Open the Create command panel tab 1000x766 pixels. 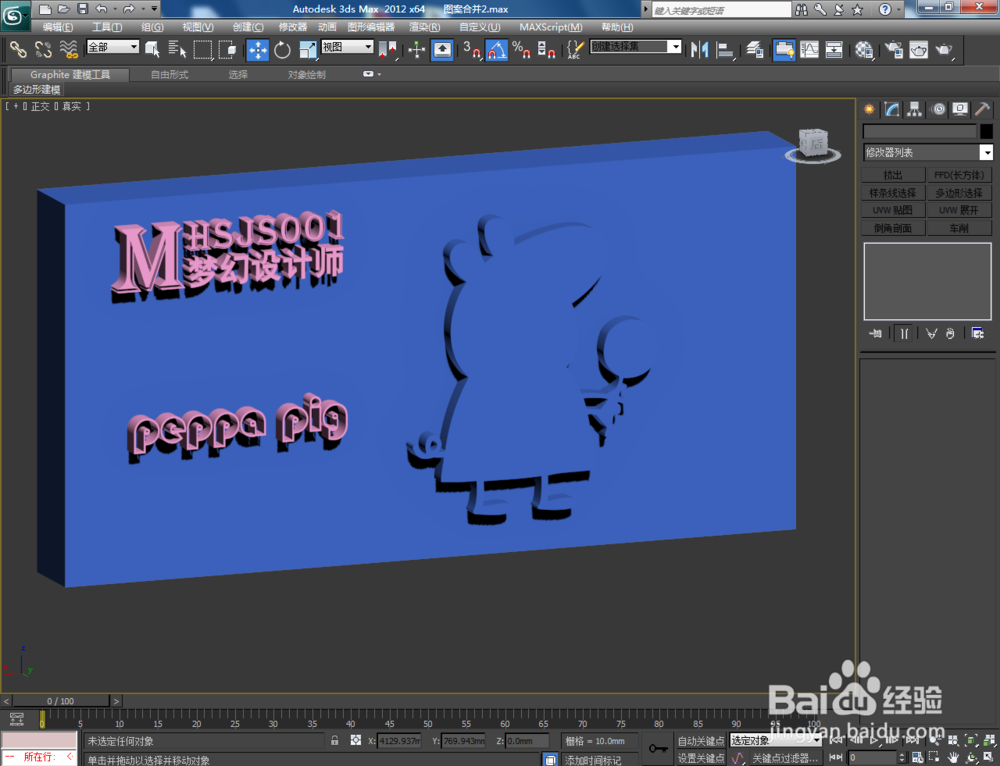(869, 109)
